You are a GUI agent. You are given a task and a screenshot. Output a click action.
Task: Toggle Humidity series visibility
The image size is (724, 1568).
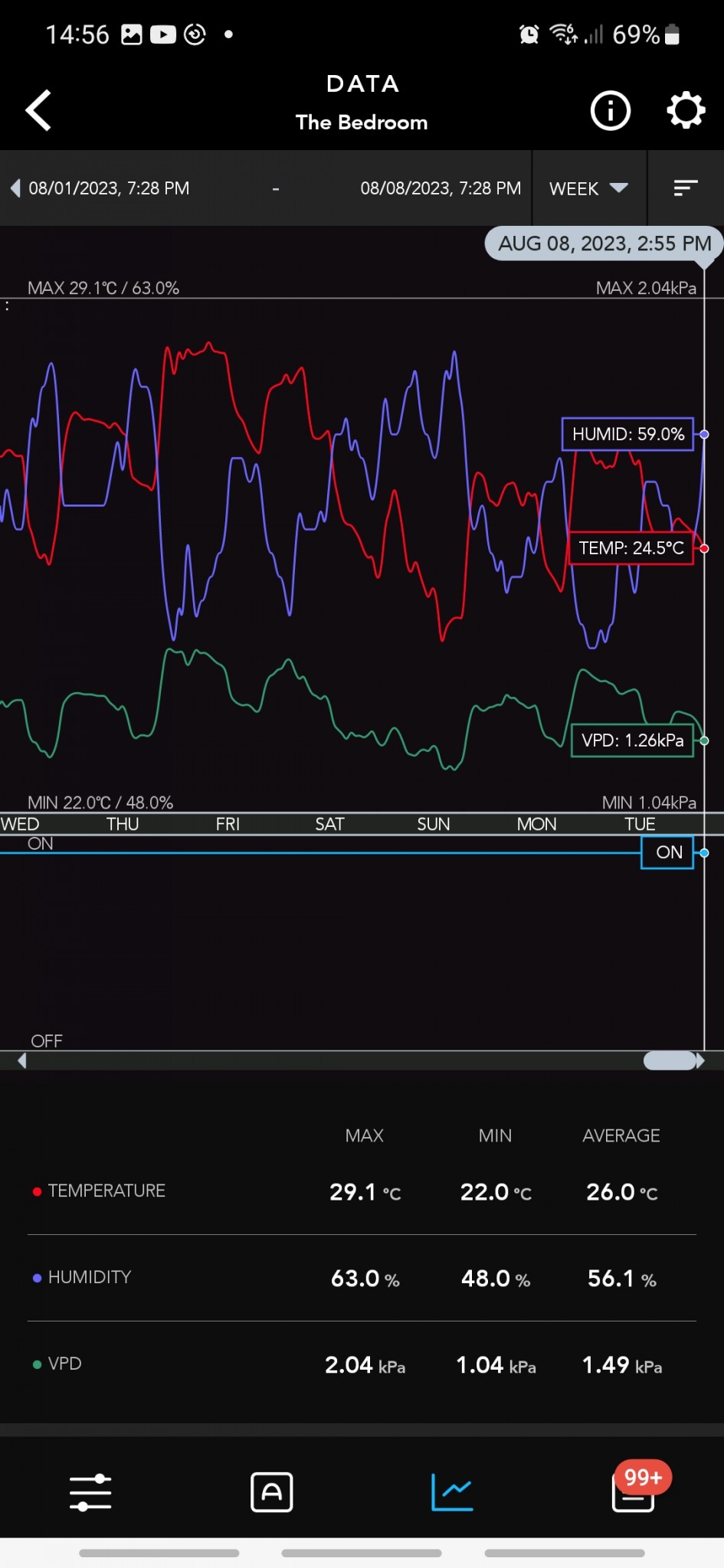click(37, 1278)
